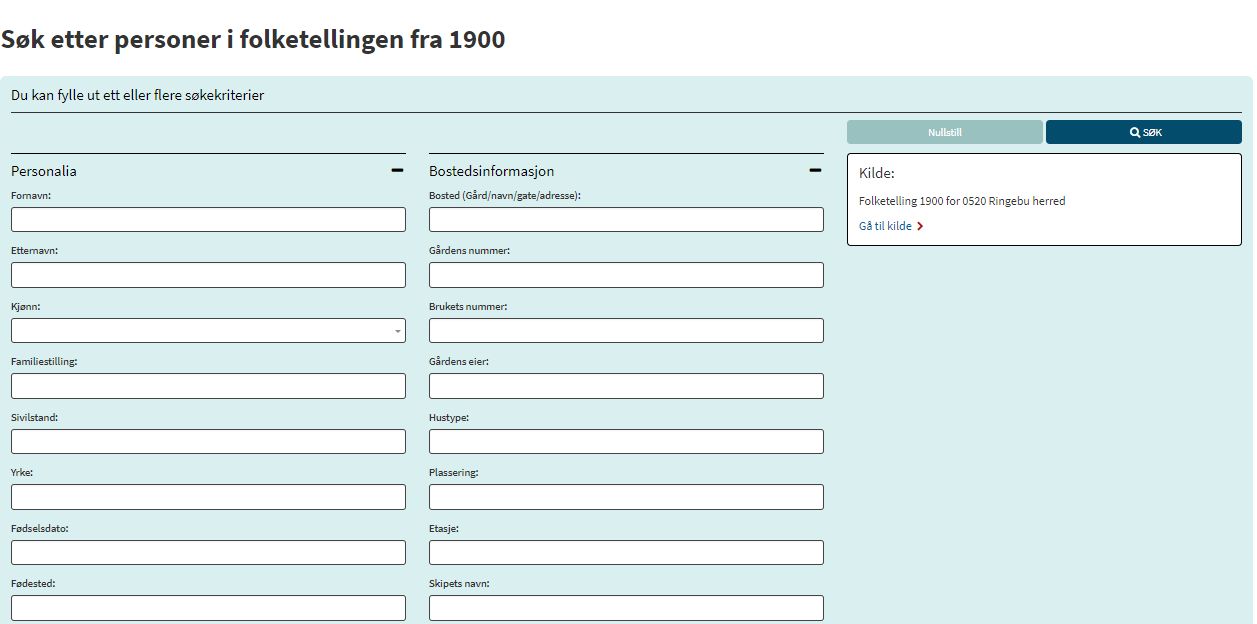Select the Gårdens eier field
The height and width of the screenshot is (624, 1257).
(x=626, y=386)
